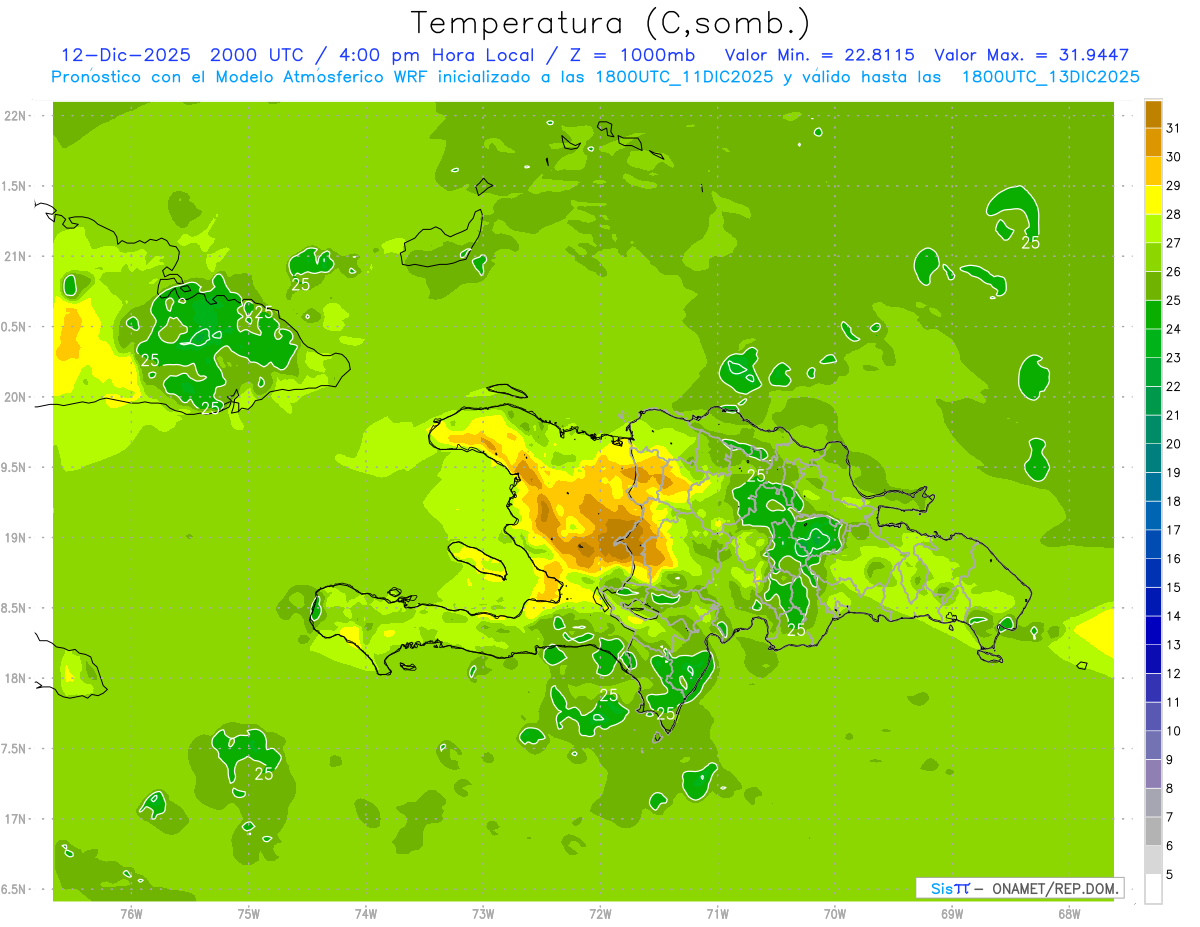Click the "68W" longitude label

[1068, 913]
